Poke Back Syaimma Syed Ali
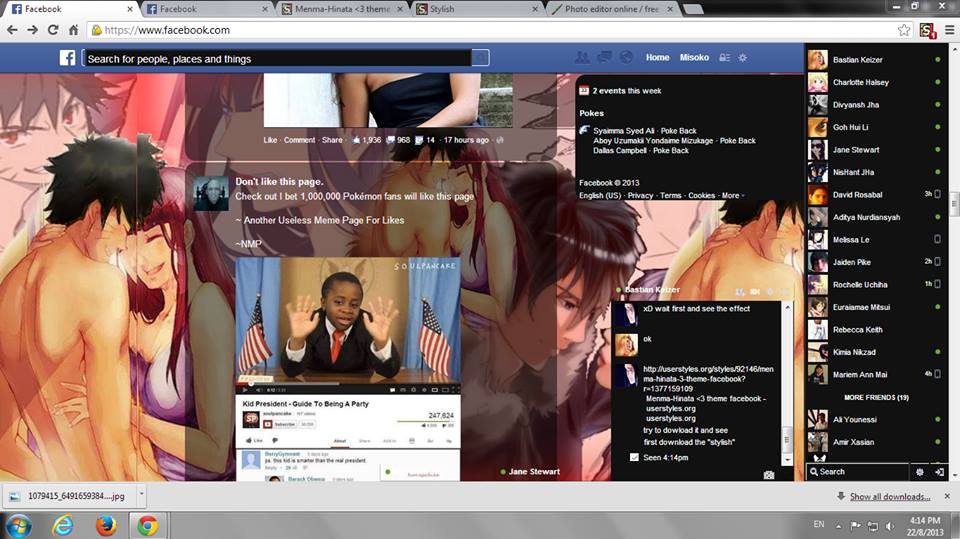This screenshot has width=960, height=539. (678, 130)
